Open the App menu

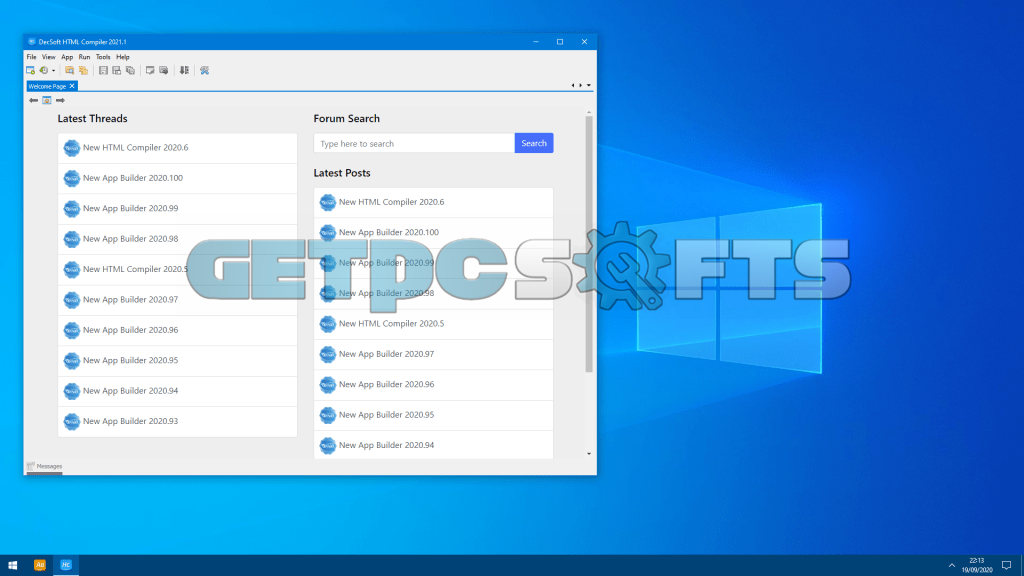[67, 57]
